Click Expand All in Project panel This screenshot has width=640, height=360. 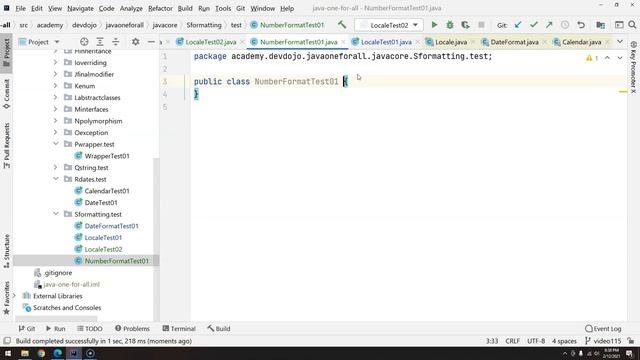click(100, 42)
